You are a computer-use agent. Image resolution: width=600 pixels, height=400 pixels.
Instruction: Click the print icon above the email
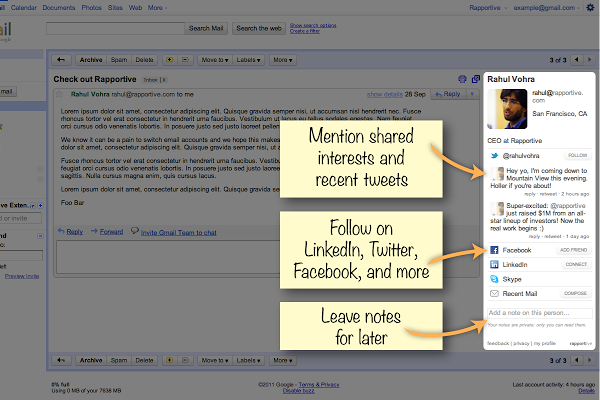tap(461, 78)
